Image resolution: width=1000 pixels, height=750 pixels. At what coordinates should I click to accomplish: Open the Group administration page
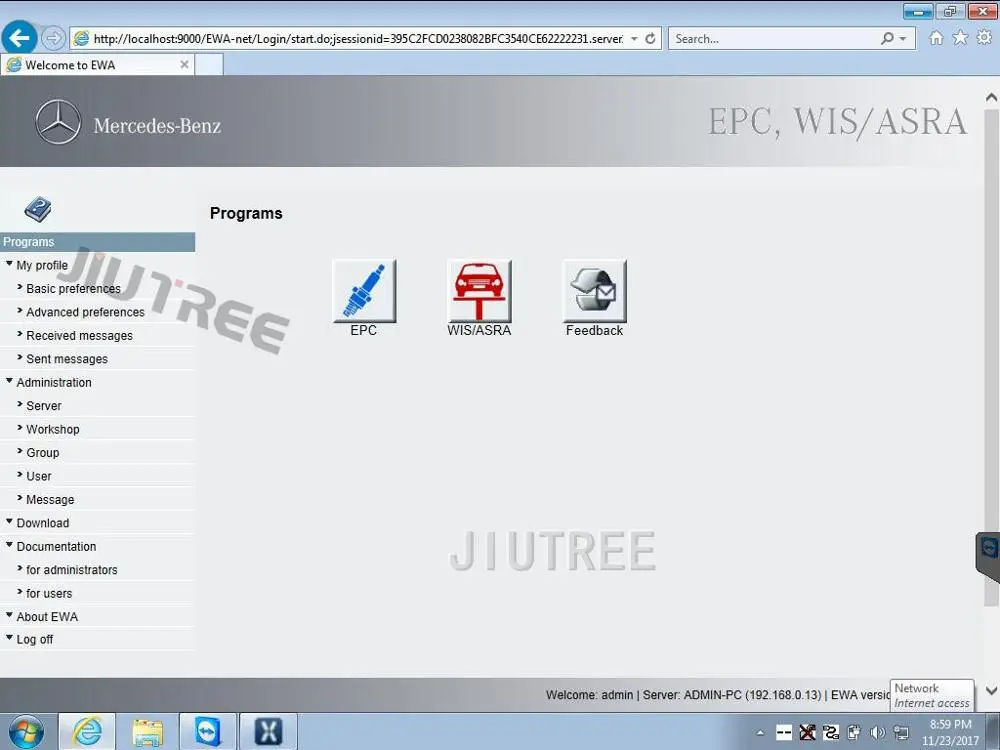[43, 453]
